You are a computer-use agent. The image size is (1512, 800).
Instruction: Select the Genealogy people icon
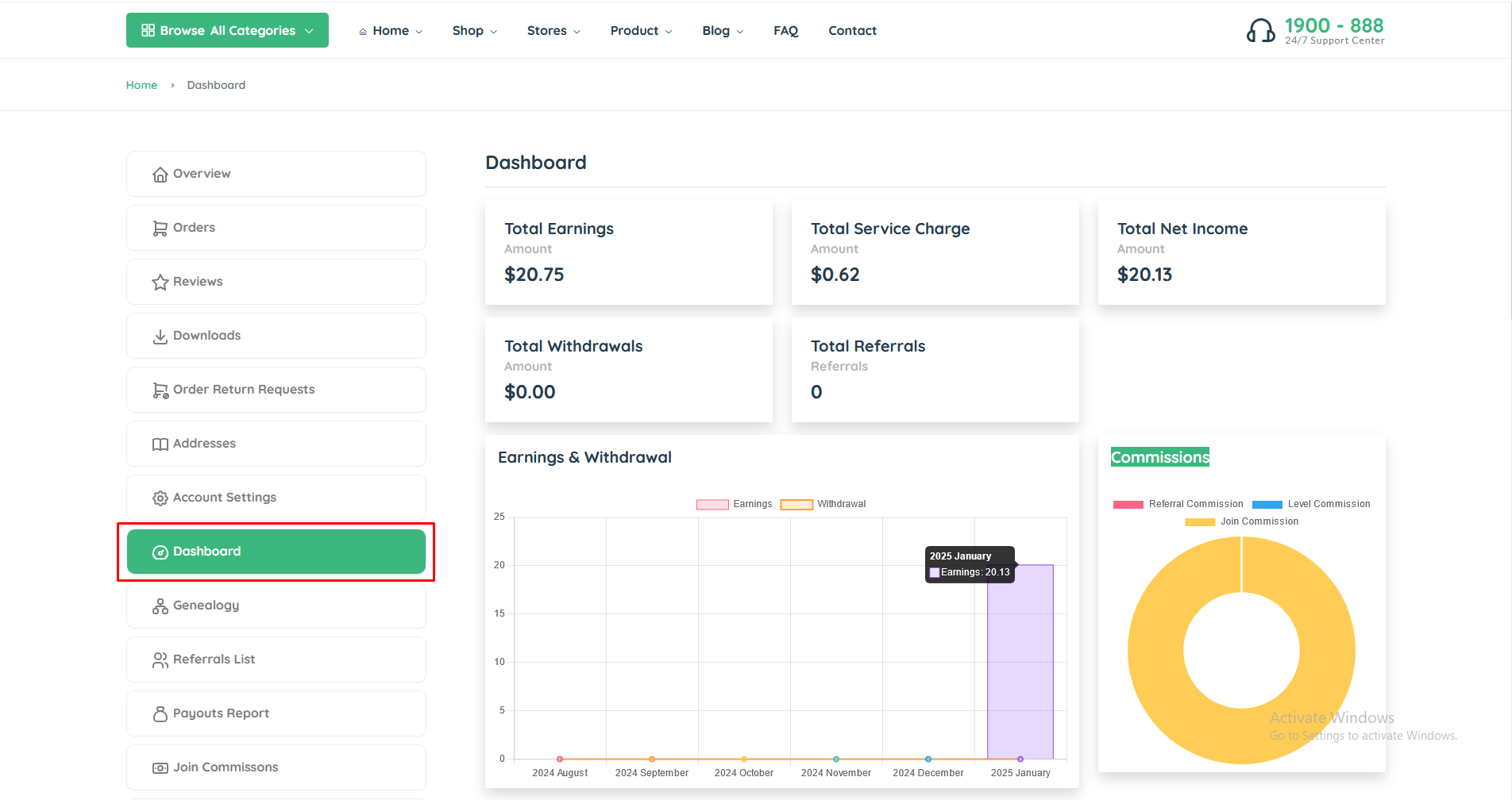pos(160,605)
